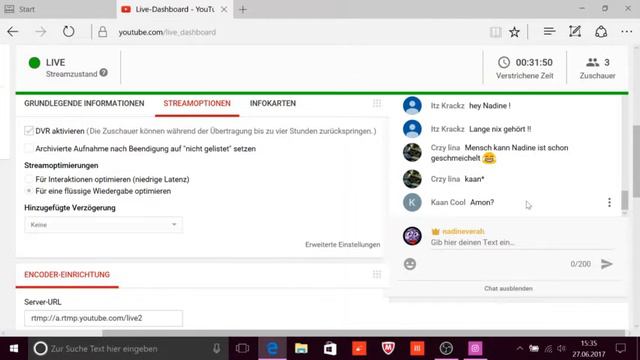Screen dimensions: 640x360
Task: Select Für eine flüssige Wiedergabe optimieren
Action: [29, 191]
